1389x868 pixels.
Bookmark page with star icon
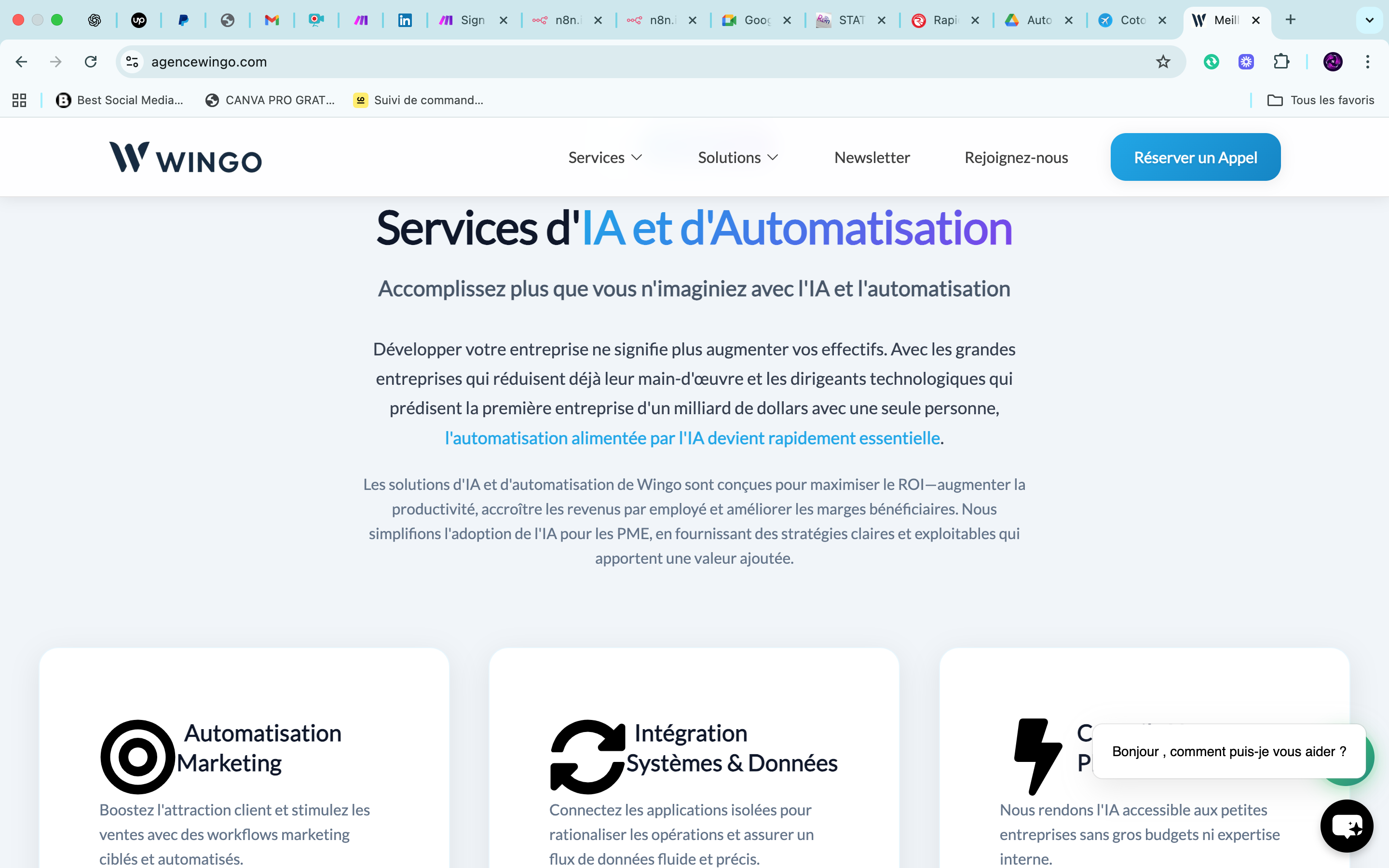pos(1163,61)
